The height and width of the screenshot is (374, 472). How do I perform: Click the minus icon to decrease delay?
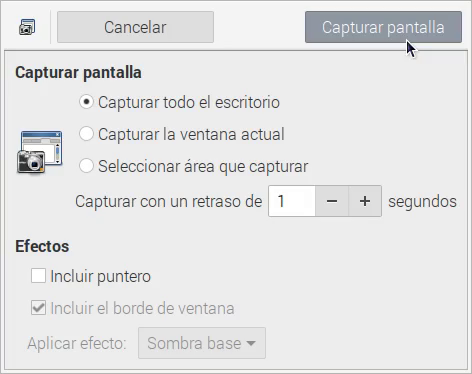(332, 201)
